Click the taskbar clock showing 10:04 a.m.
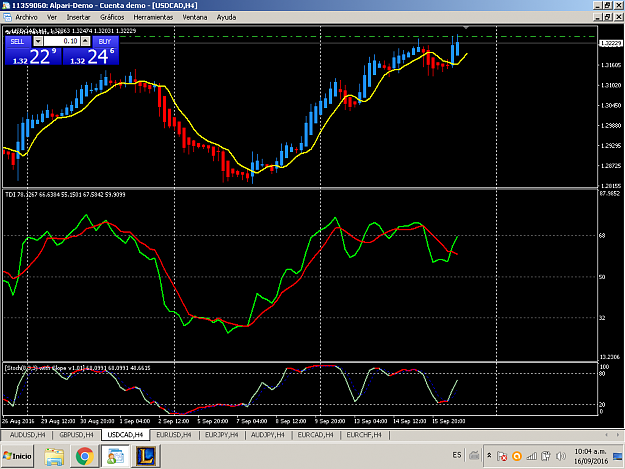Screen dimensions: 625x469 tap(590, 456)
